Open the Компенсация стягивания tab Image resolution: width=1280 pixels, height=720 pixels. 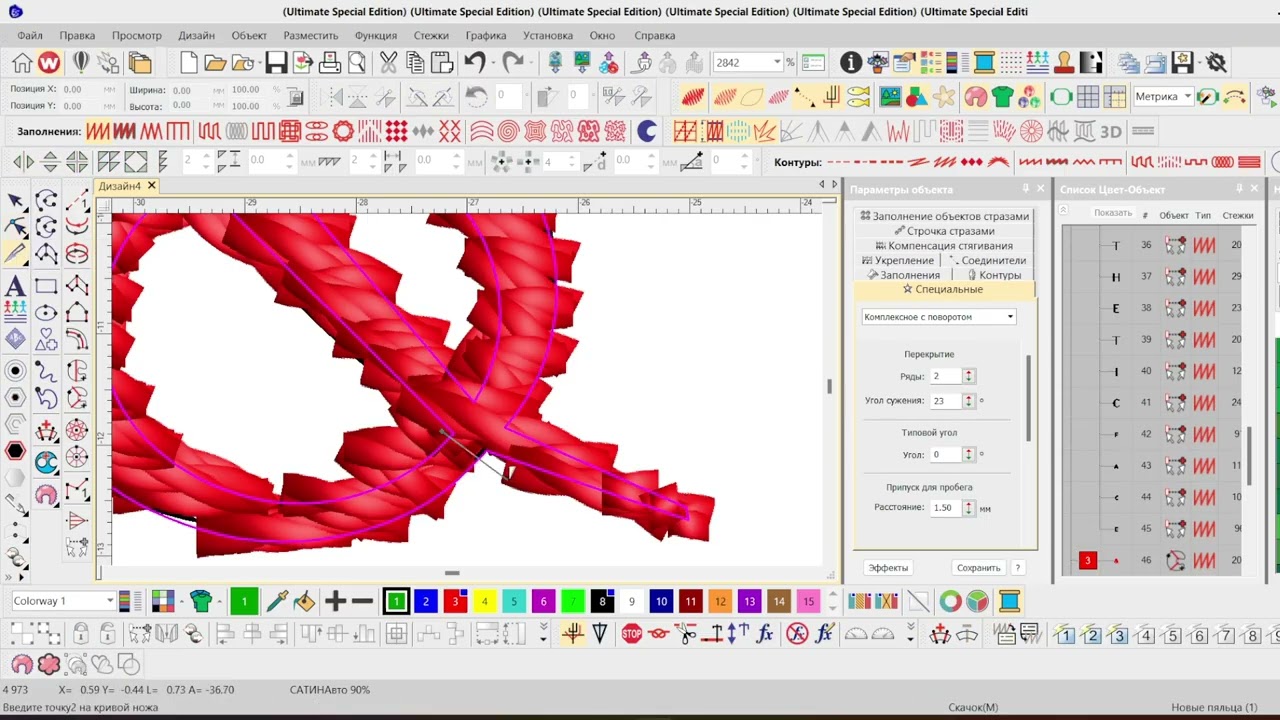pos(943,246)
